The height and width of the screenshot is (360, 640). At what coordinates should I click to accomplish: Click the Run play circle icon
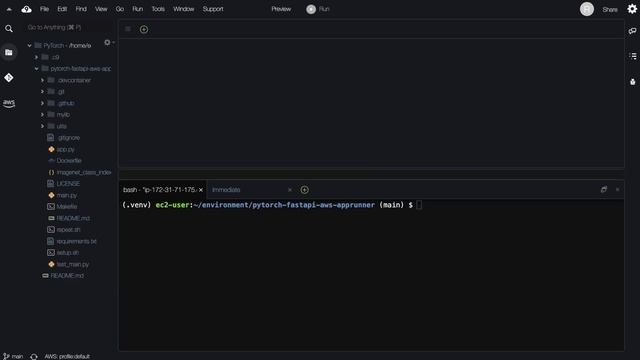pos(311,9)
